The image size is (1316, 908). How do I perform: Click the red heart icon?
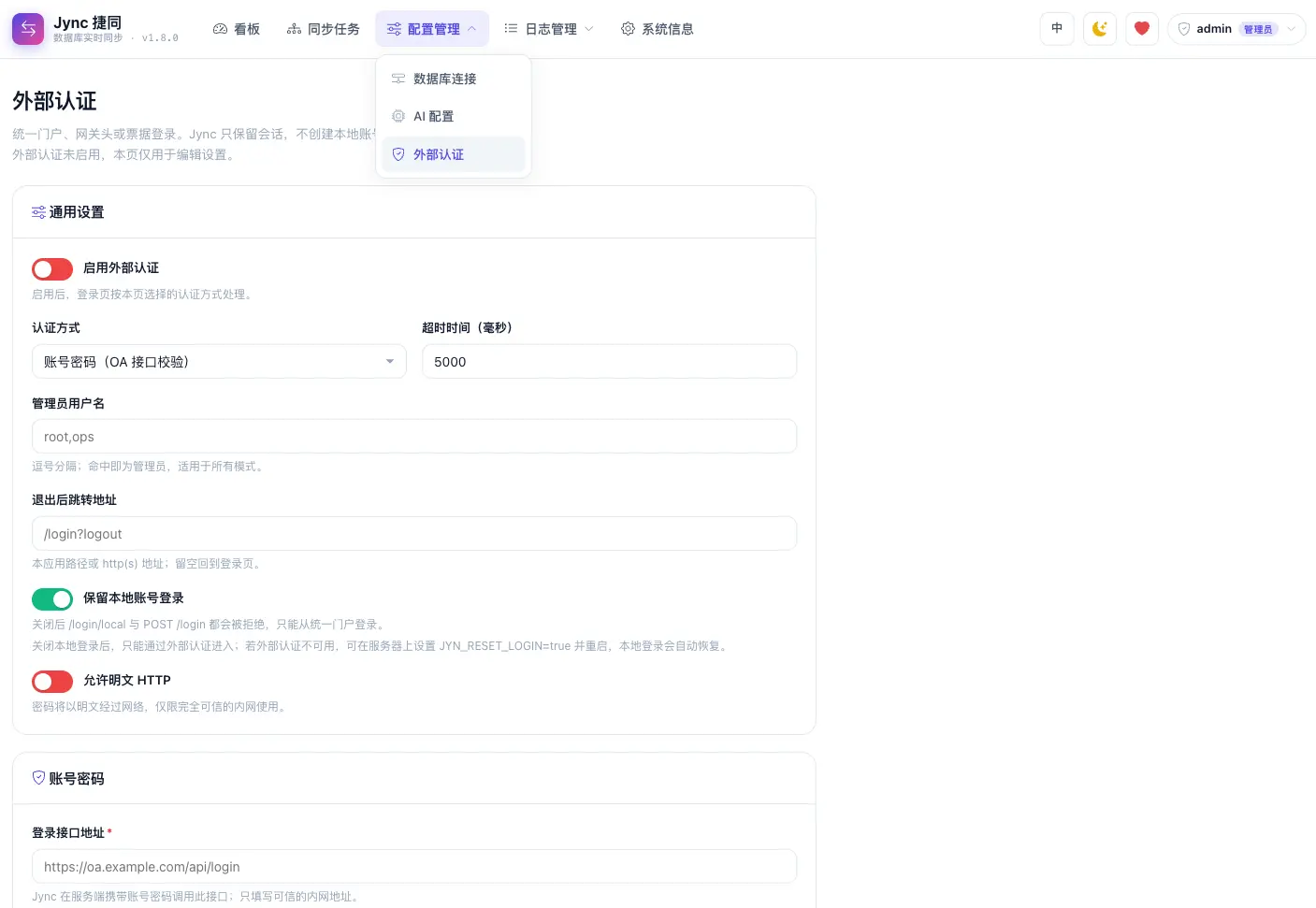click(x=1142, y=29)
